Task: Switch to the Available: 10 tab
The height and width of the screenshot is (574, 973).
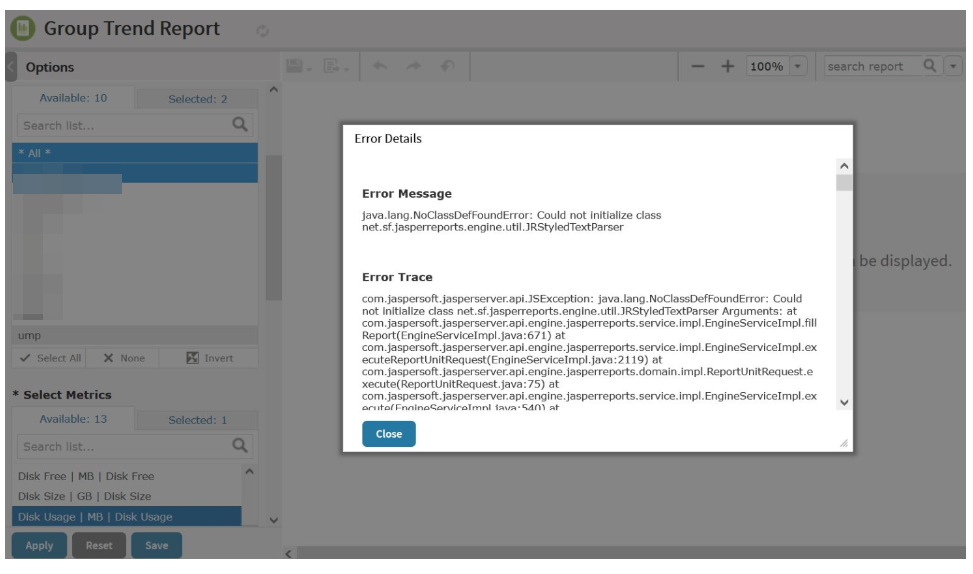Action: pyautogui.click(x=73, y=98)
